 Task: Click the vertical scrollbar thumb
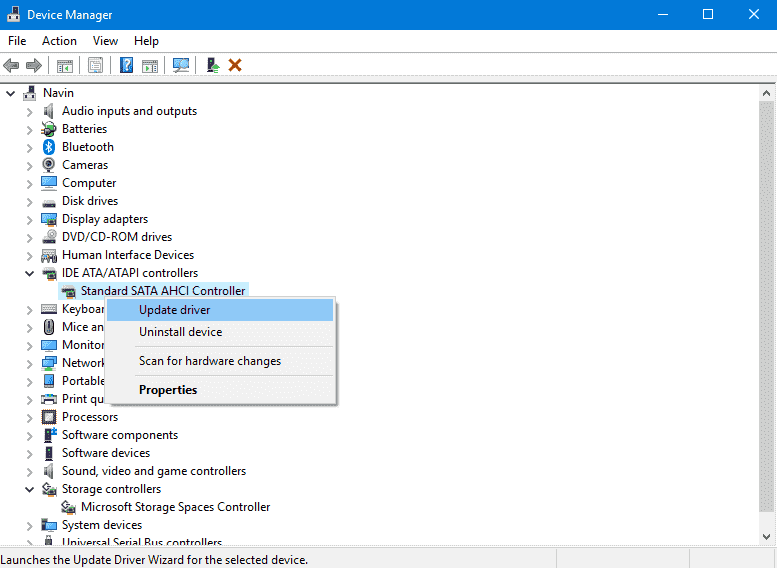coord(766,306)
